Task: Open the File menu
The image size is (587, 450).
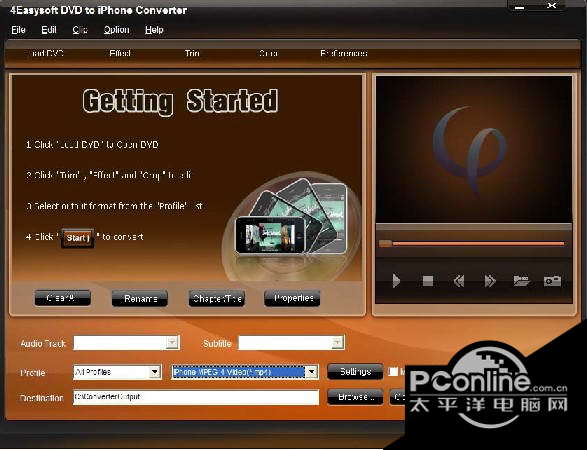Action: coord(18,30)
